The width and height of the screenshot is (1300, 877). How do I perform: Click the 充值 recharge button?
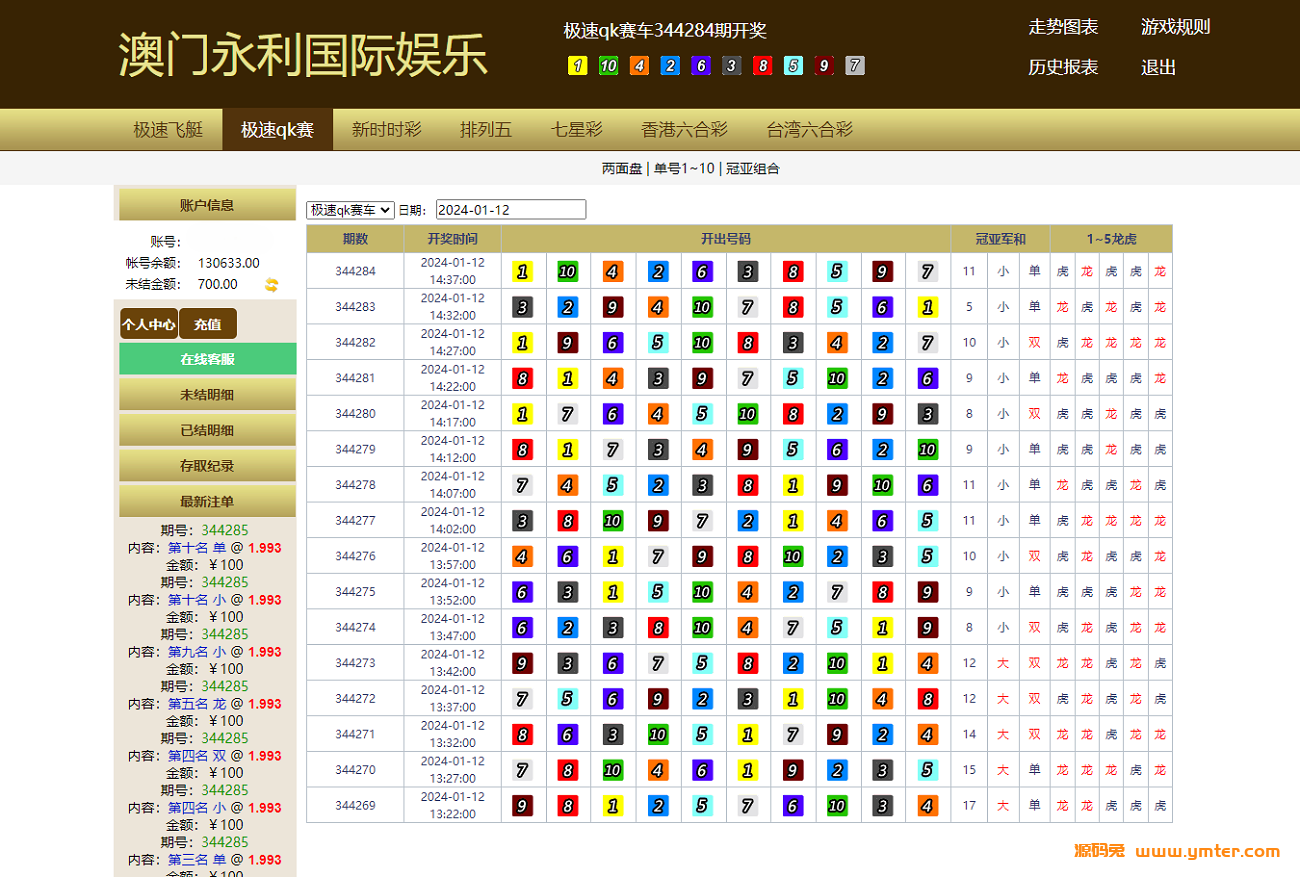pyautogui.click(x=208, y=324)
